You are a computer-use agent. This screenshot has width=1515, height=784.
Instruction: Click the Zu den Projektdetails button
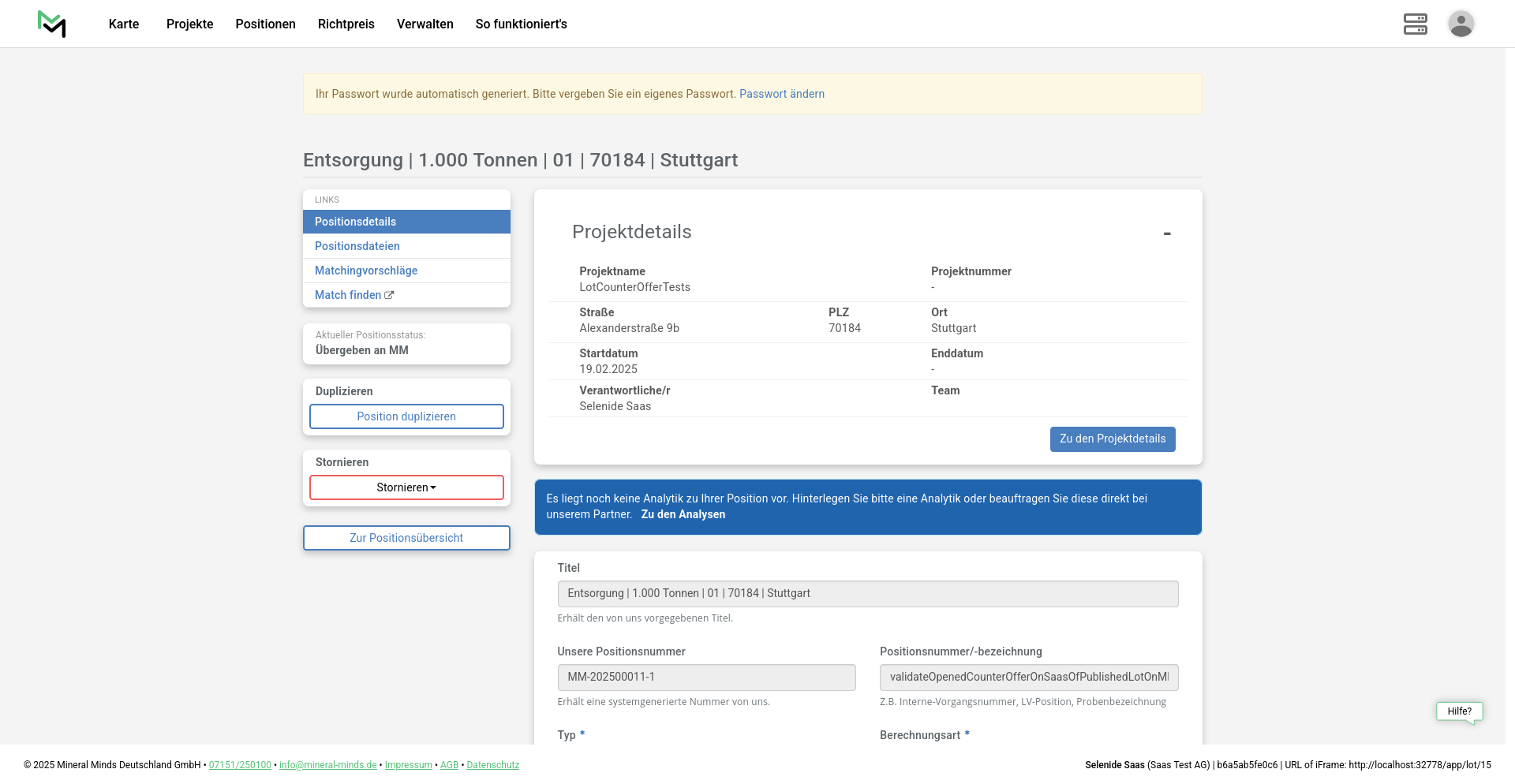click(x=1112, y=439)
